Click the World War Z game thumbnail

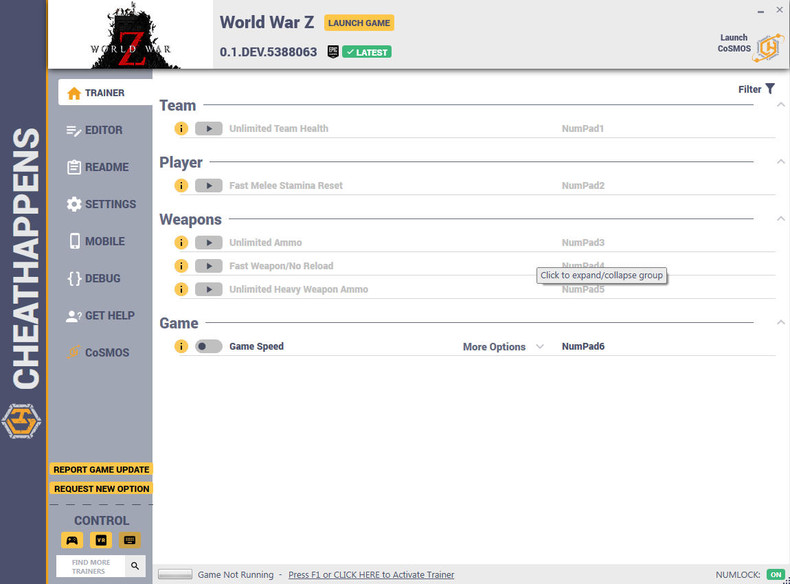[130, 35]
